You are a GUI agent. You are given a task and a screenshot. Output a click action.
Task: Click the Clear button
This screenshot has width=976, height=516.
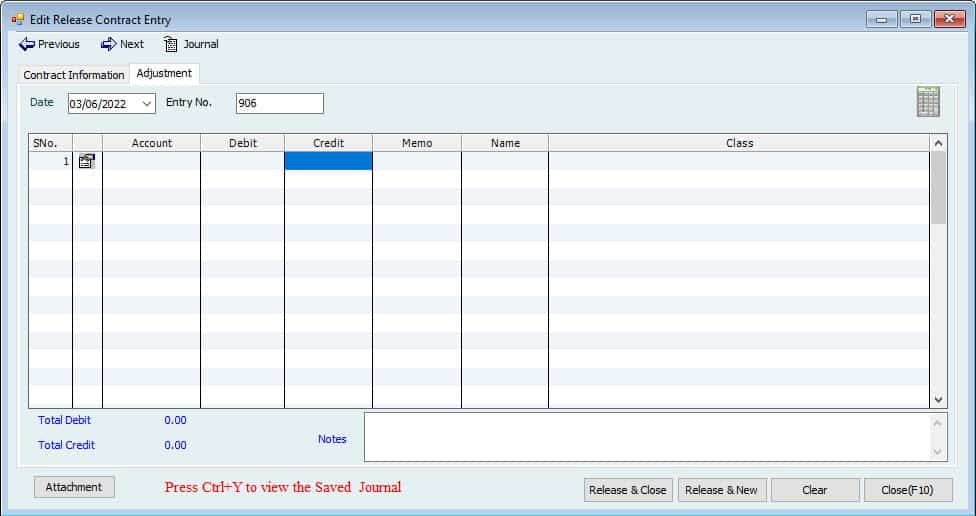coord(815,490)
